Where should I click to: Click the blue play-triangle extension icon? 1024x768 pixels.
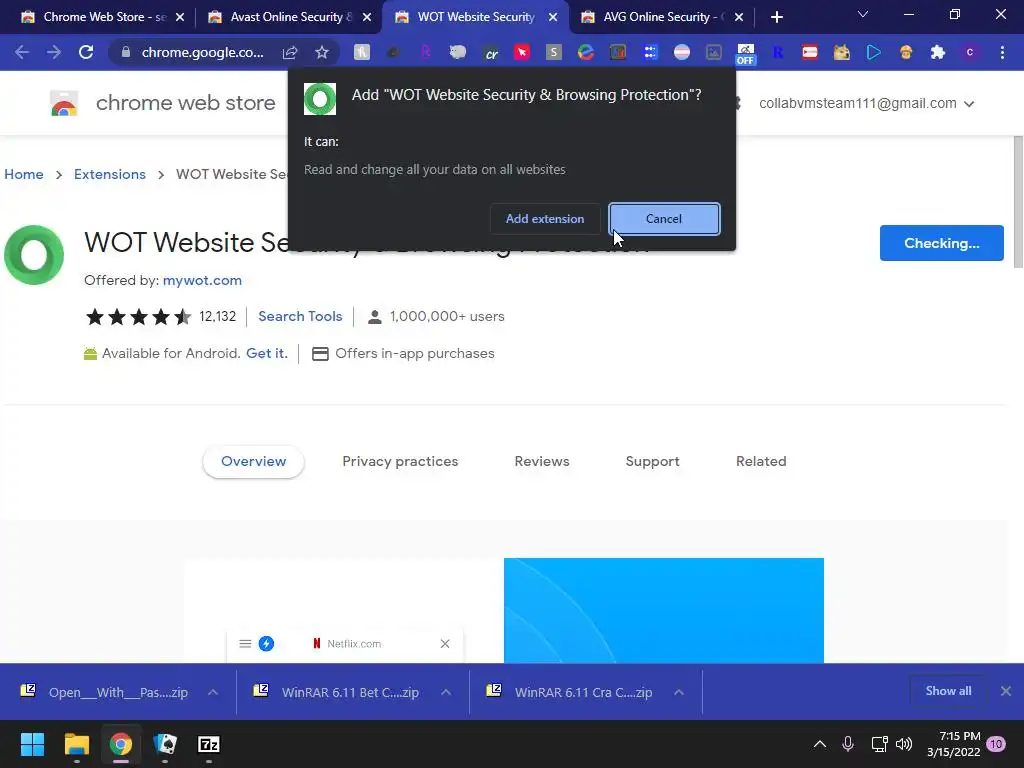coord(874,52)
